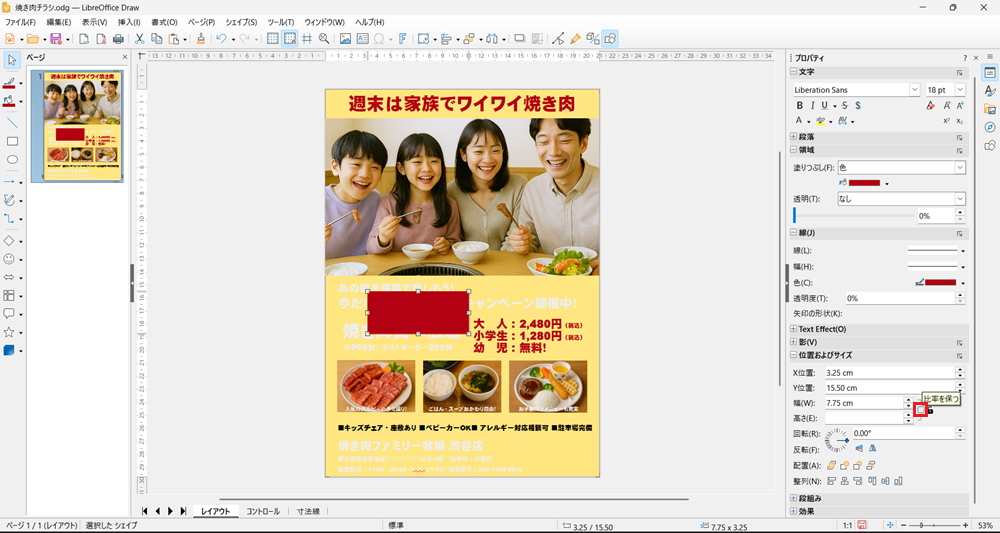Select the Ellipse tool
1000x533 pixels.
point(11,159)
